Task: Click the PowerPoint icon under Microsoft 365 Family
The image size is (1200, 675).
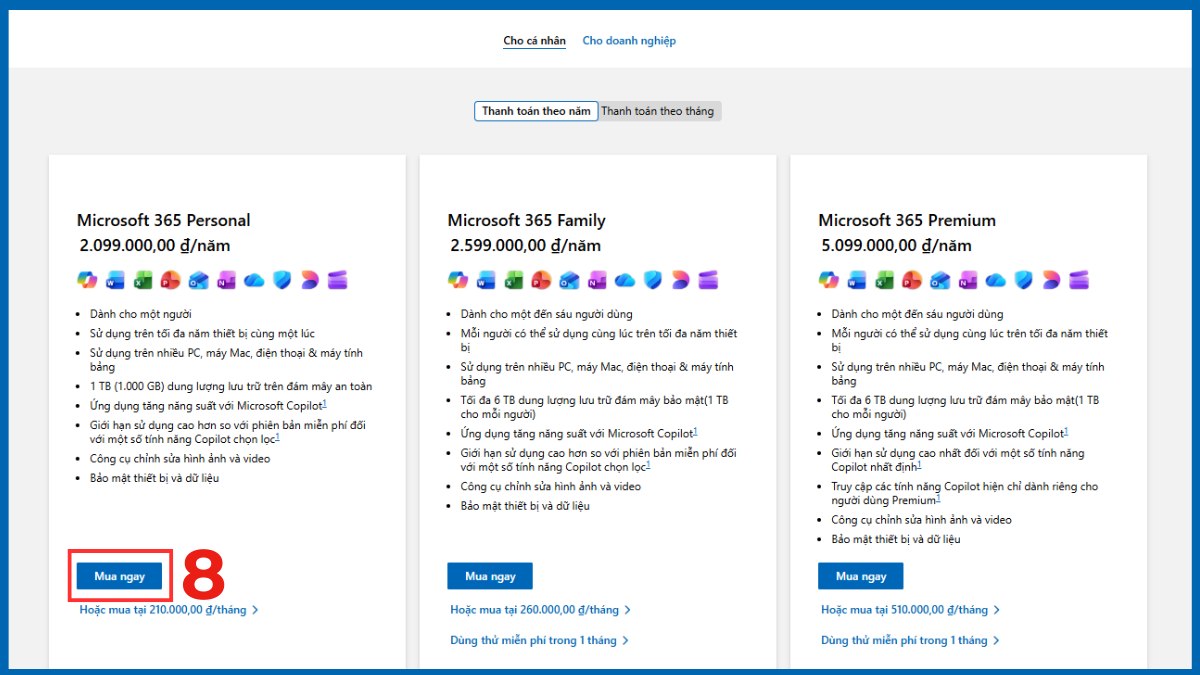Action: (541, 279)
